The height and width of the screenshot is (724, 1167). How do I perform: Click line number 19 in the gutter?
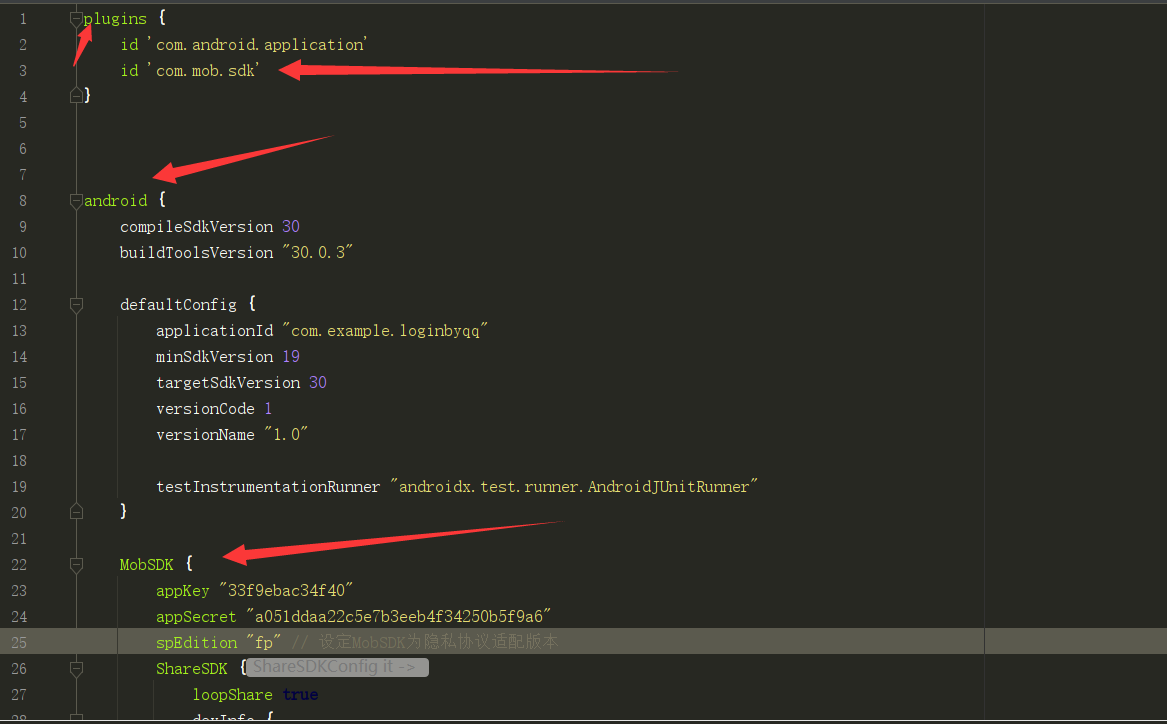[19, 487]
